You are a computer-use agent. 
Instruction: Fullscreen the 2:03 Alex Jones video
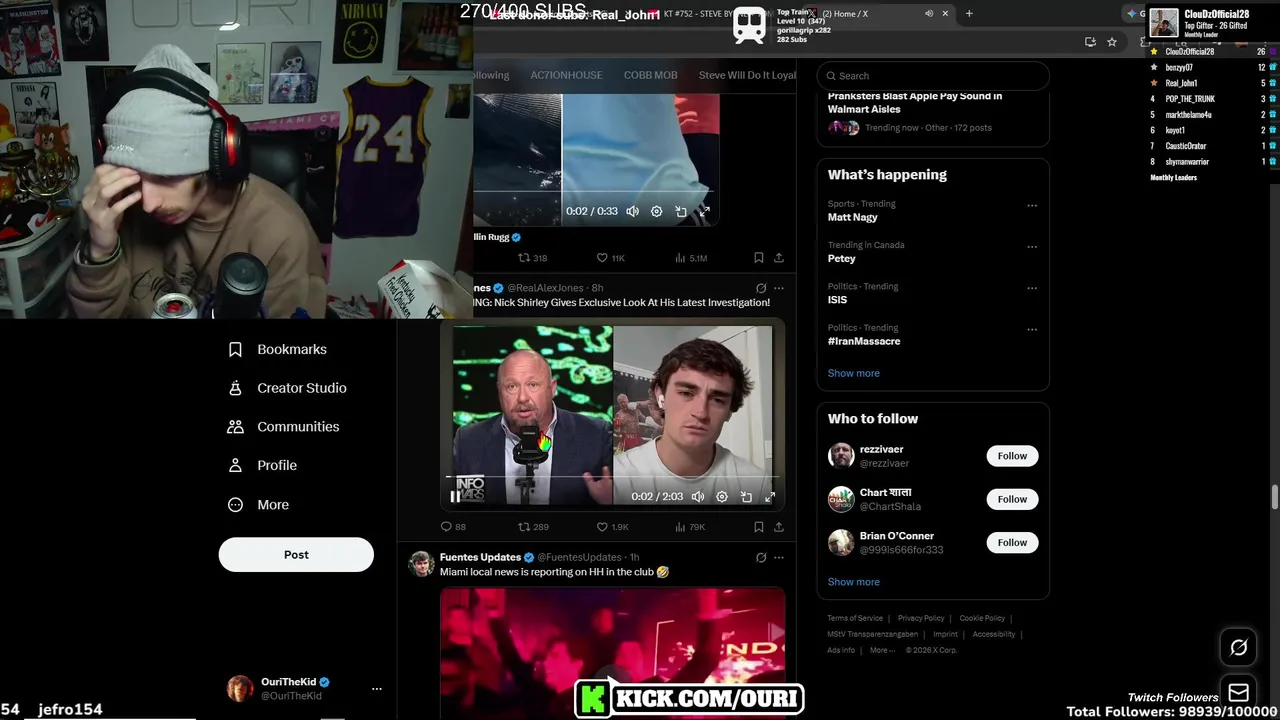pyautogui.click(x=770, y=497)
